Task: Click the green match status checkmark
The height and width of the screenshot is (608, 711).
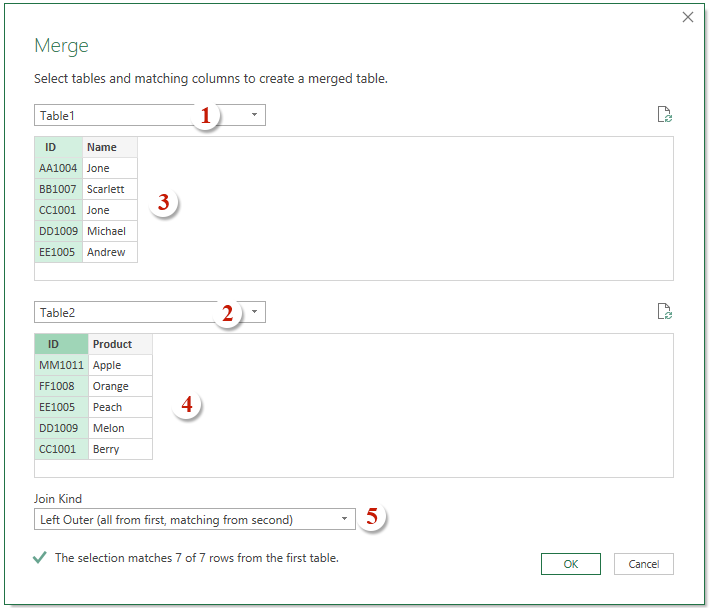Action: 40,558
